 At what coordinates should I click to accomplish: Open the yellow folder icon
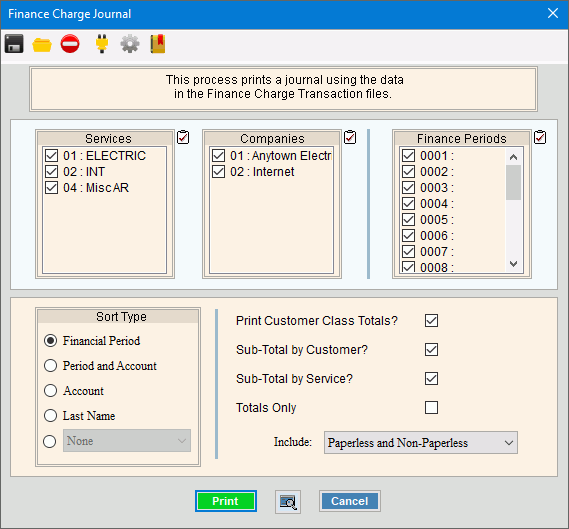click(x=42, y=45)
